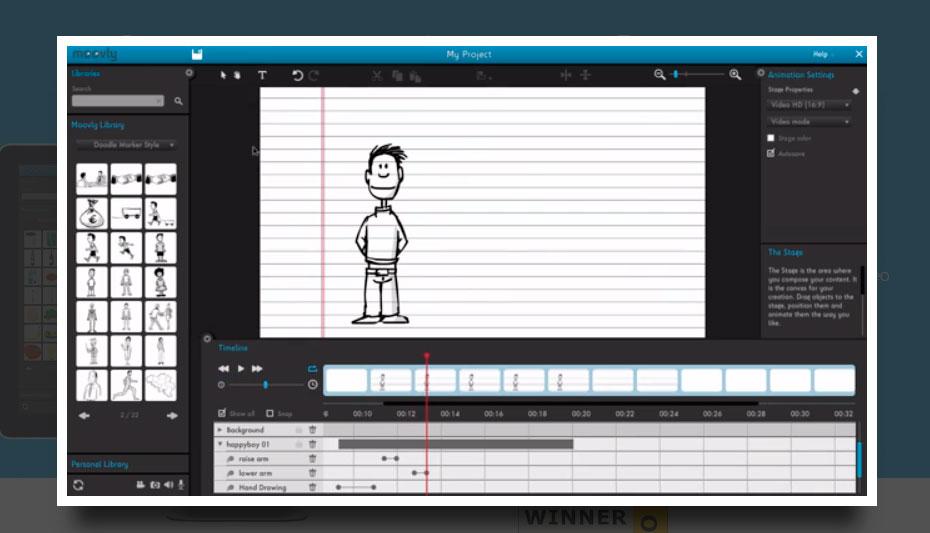Click the zoom out magnifier icon
The image size is (930, 533).
tap(659, 75)
